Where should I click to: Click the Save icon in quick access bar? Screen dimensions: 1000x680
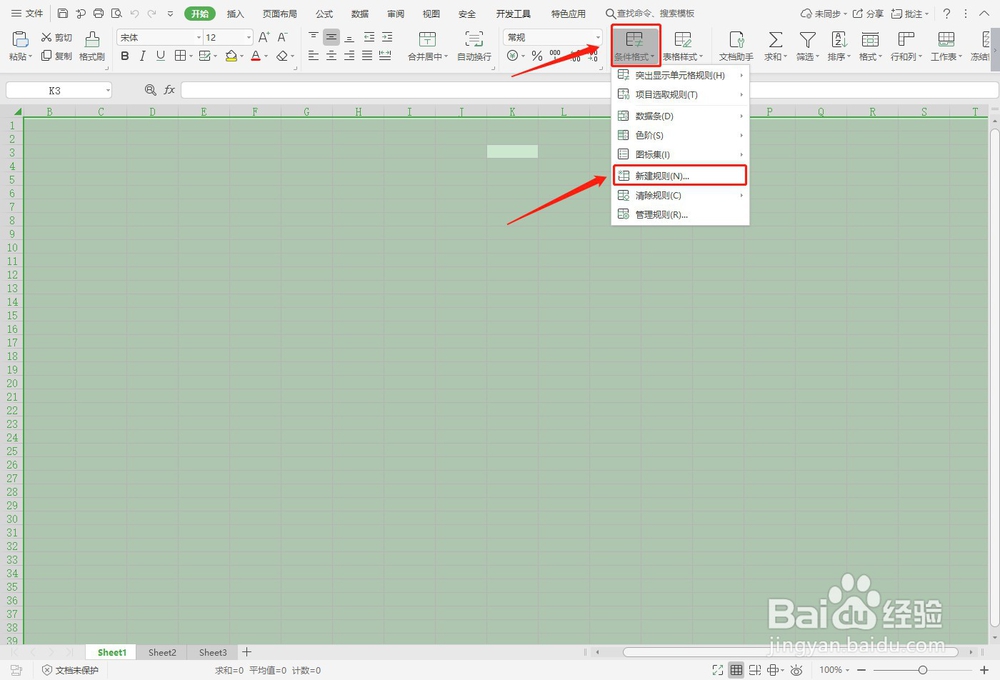(62, 13)
